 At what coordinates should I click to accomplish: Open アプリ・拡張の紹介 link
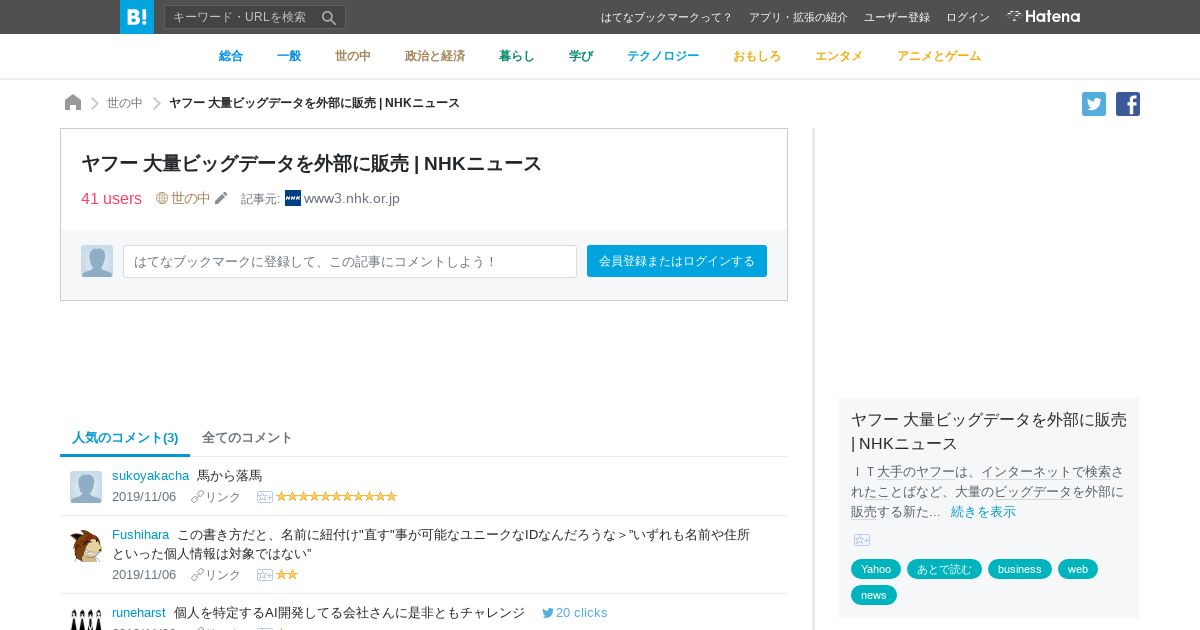pos(798,17)
